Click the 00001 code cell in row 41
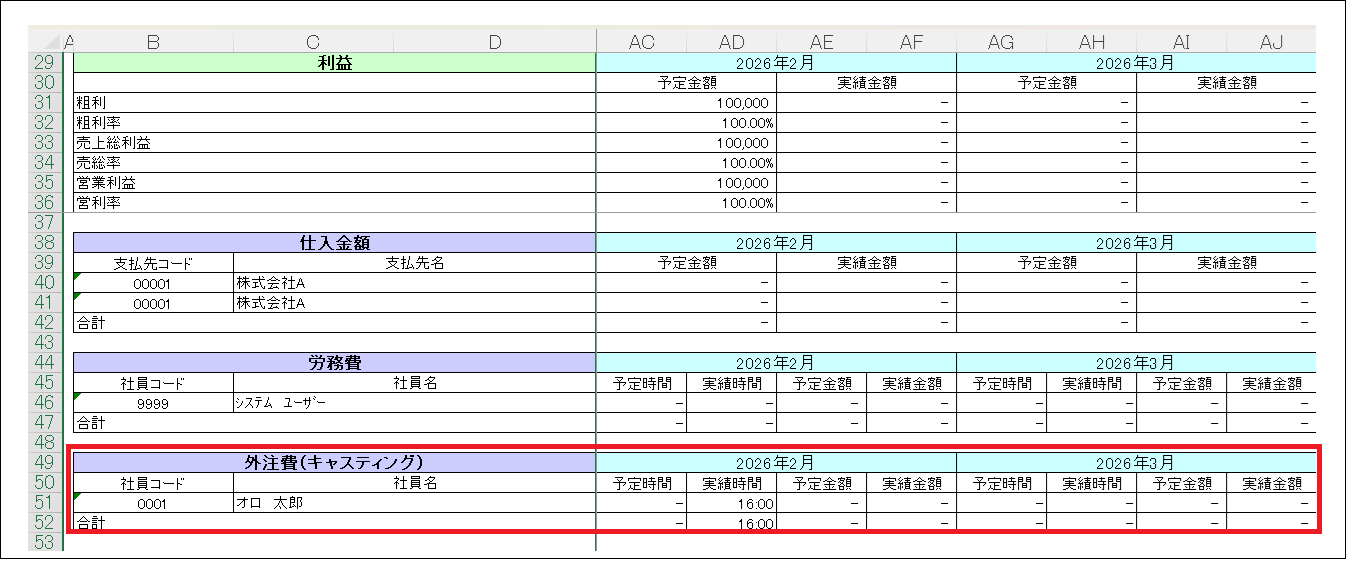The width and height of the screenshot is (1348, 562). coord(153,302)
